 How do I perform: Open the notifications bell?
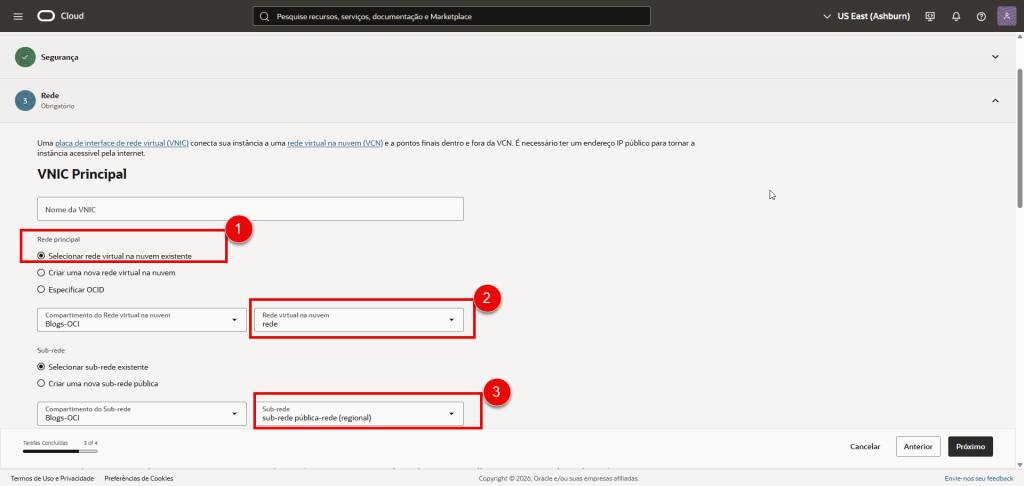click(956, 16)
